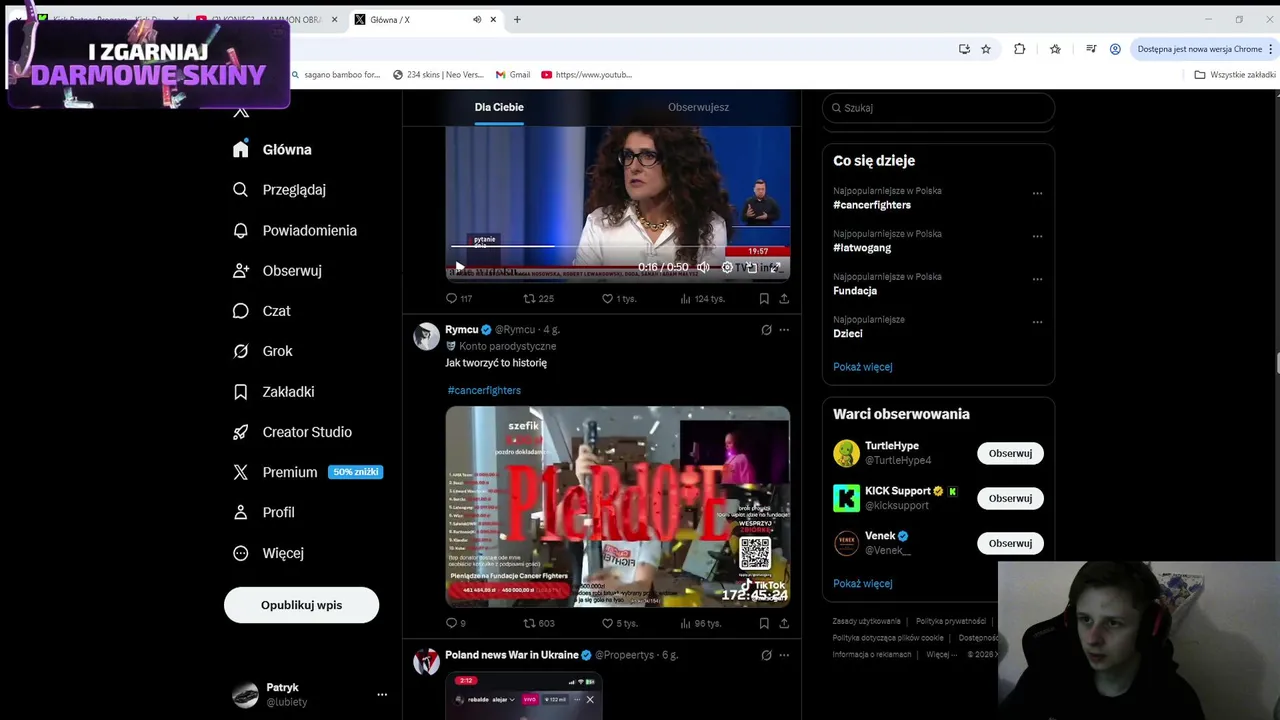1280x720 pixels.
Task: Follow TurtleHype with Obserwuj button
Action: (x=1010, y=453)
